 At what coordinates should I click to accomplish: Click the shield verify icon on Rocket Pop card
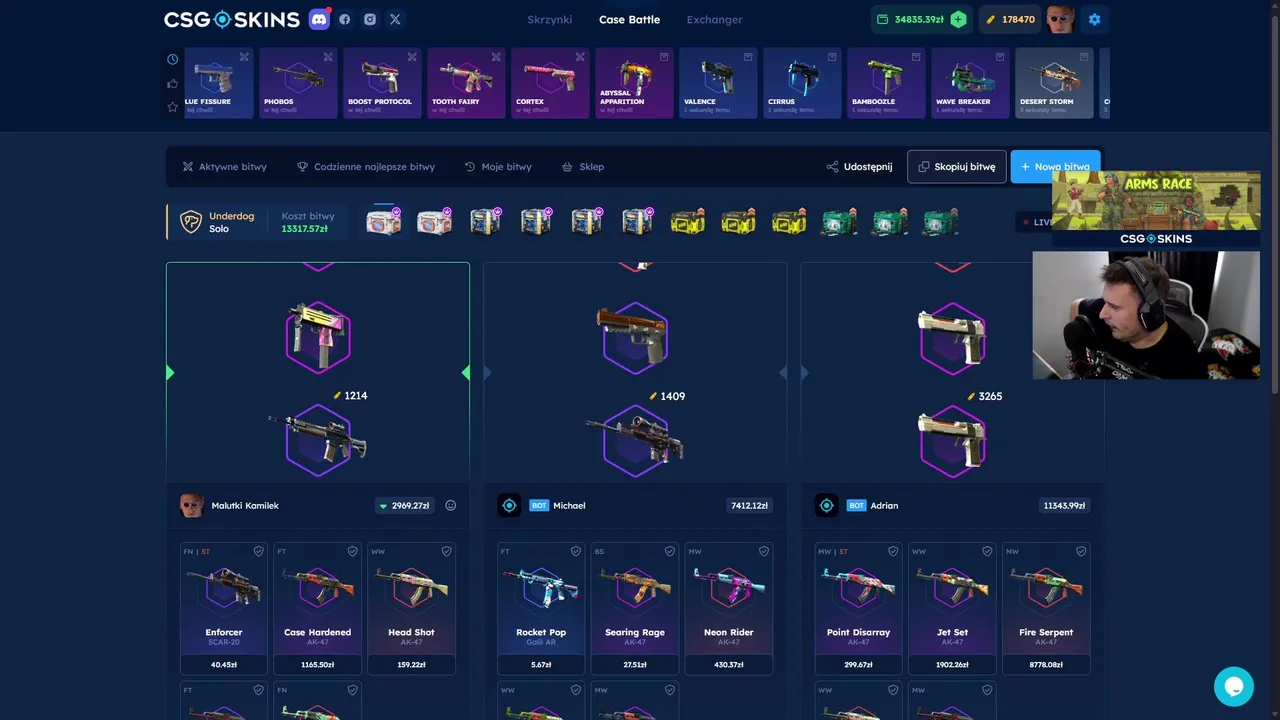tap(576, 551)
